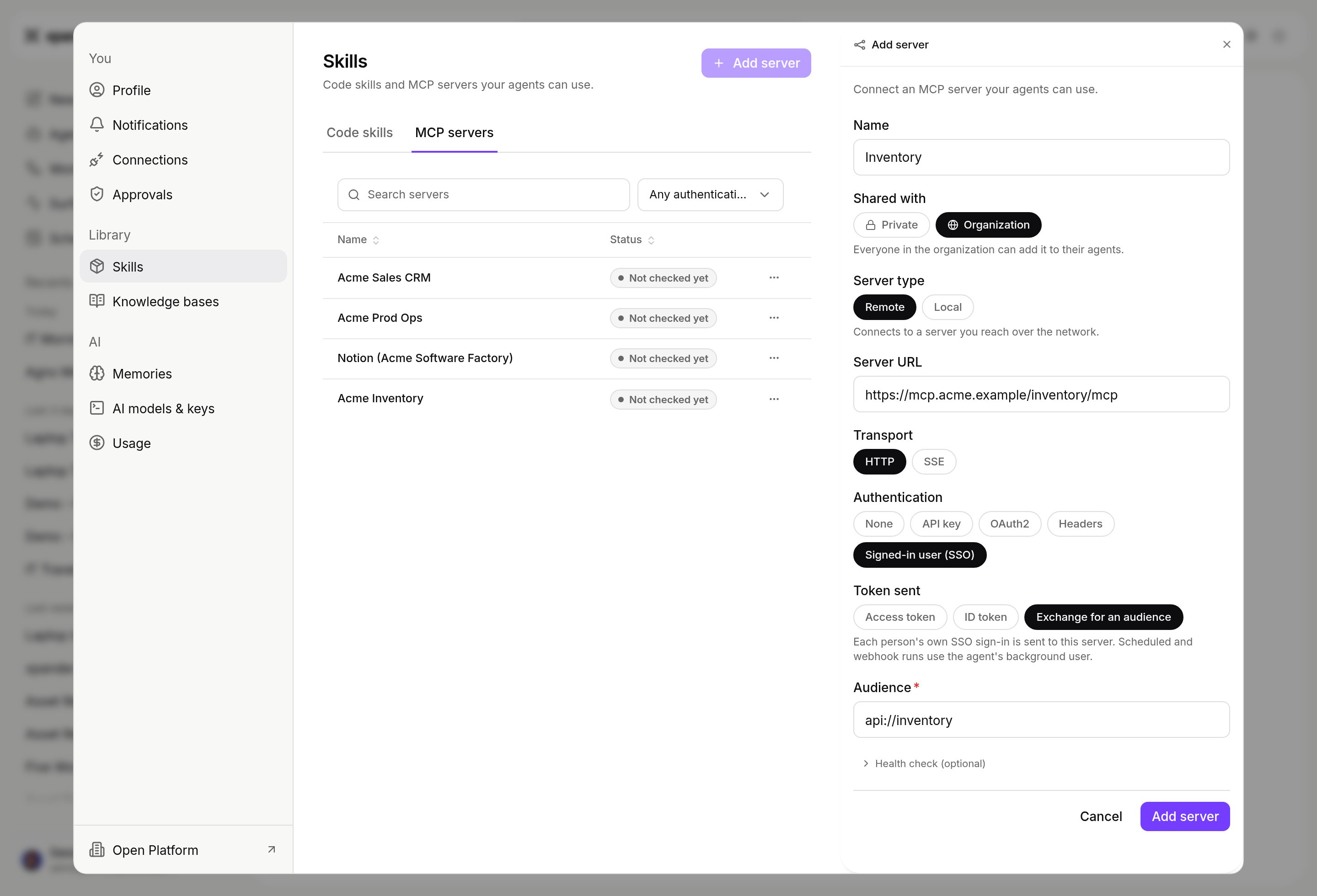Sort servers by Status column
Viewport: 1317px width, 896px height.
(x=632, y=240)
